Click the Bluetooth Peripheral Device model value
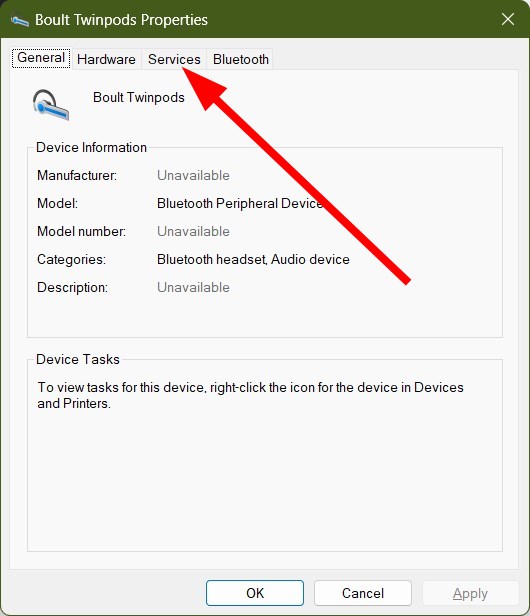 (x=240, y=204)
